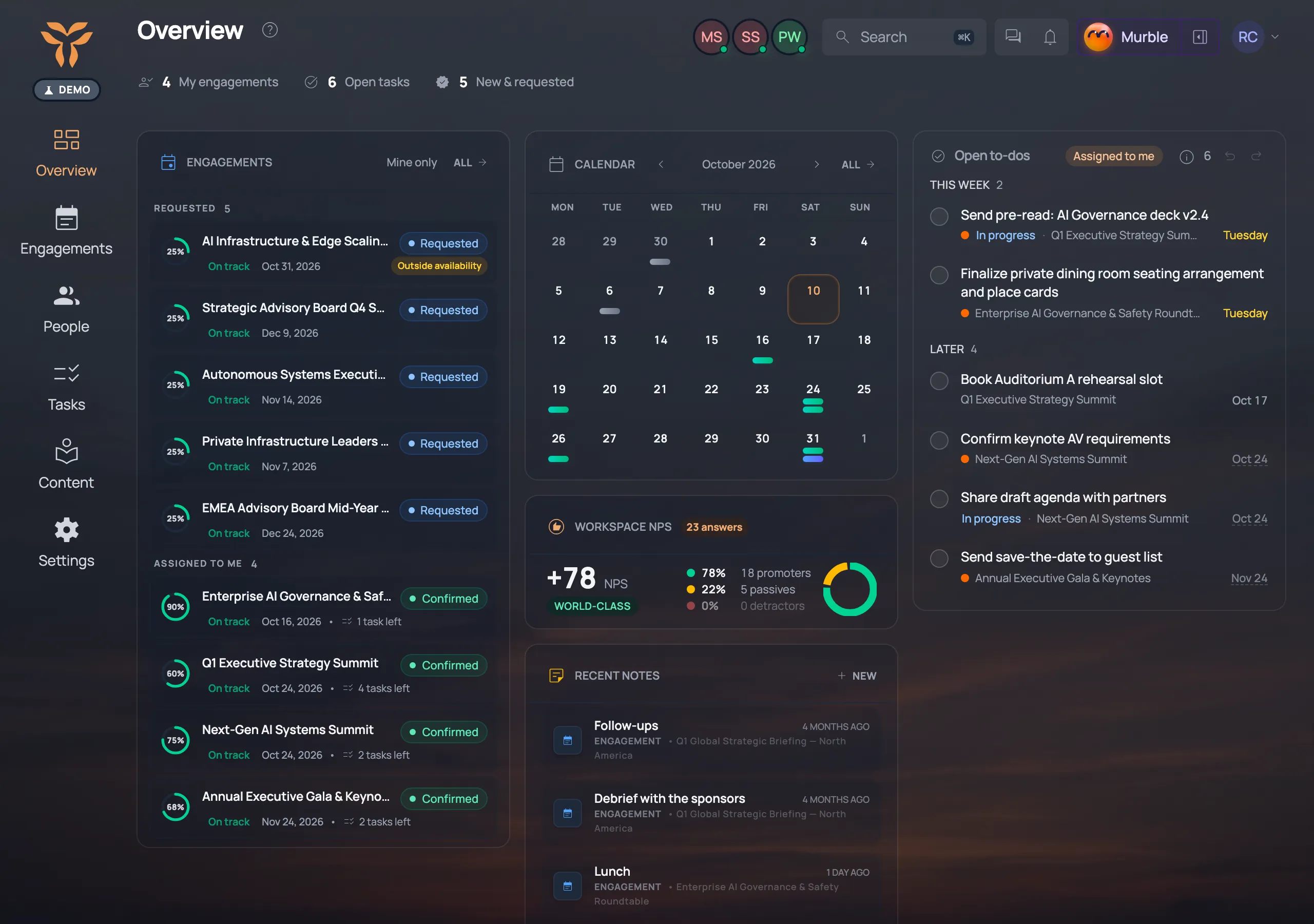
Task: Mark 'Send pre-read: AI Governance deck' as done
Action: pos(939,217)
